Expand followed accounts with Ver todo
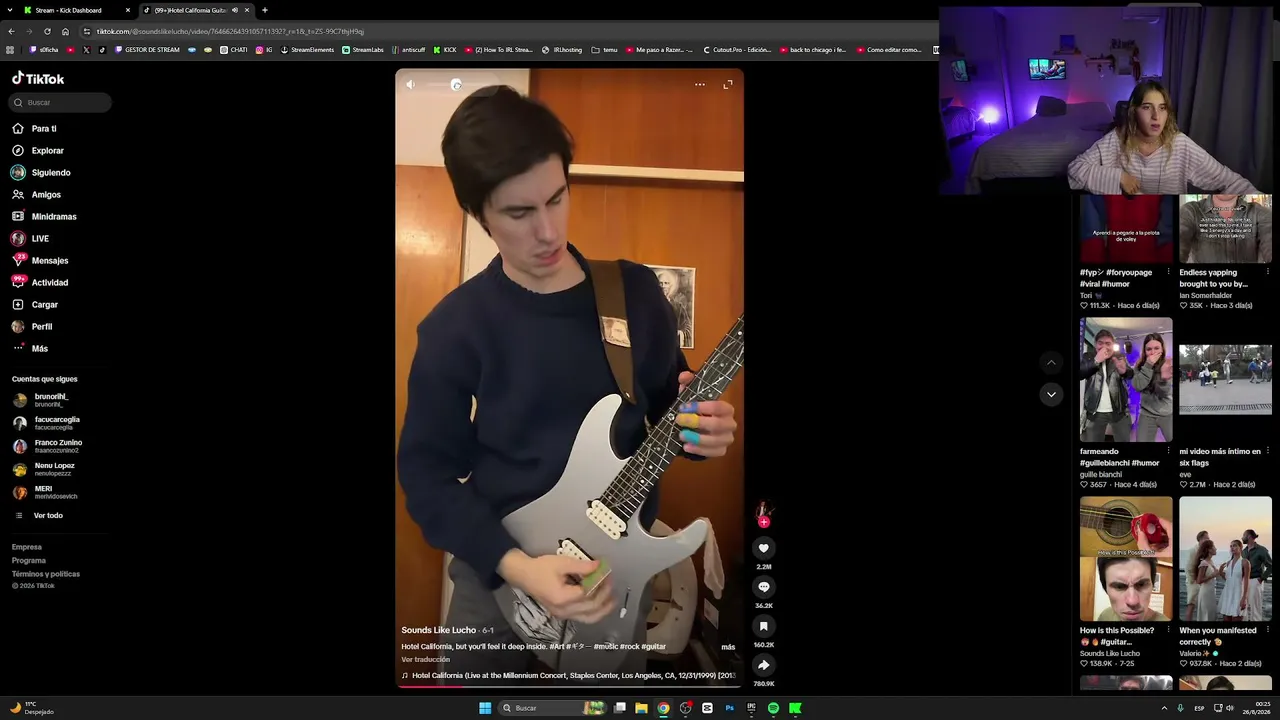 pyautogui.click(x=40, y=516)
